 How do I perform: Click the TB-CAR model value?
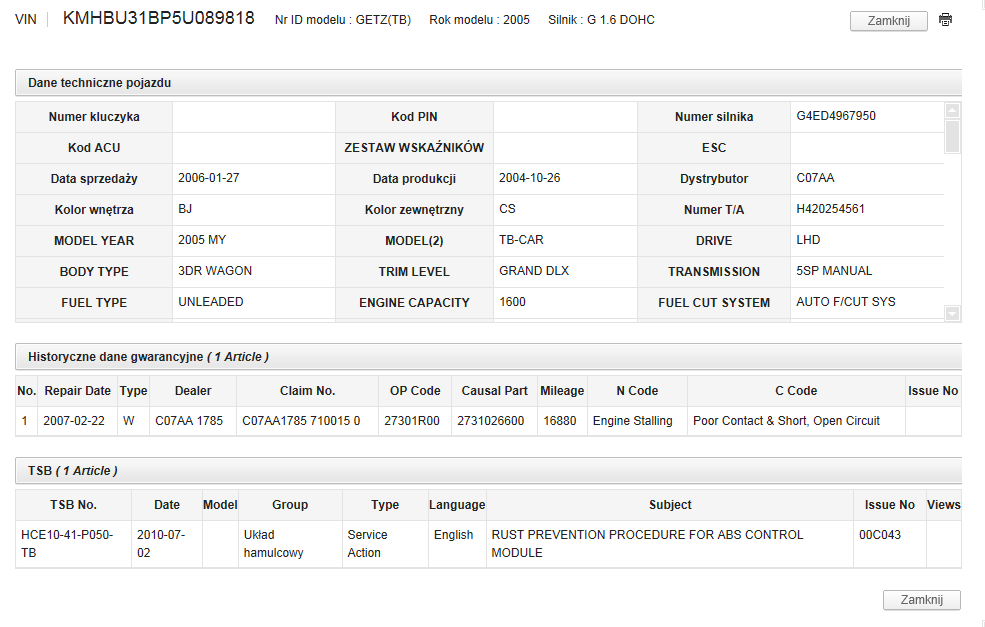(521, 240)
